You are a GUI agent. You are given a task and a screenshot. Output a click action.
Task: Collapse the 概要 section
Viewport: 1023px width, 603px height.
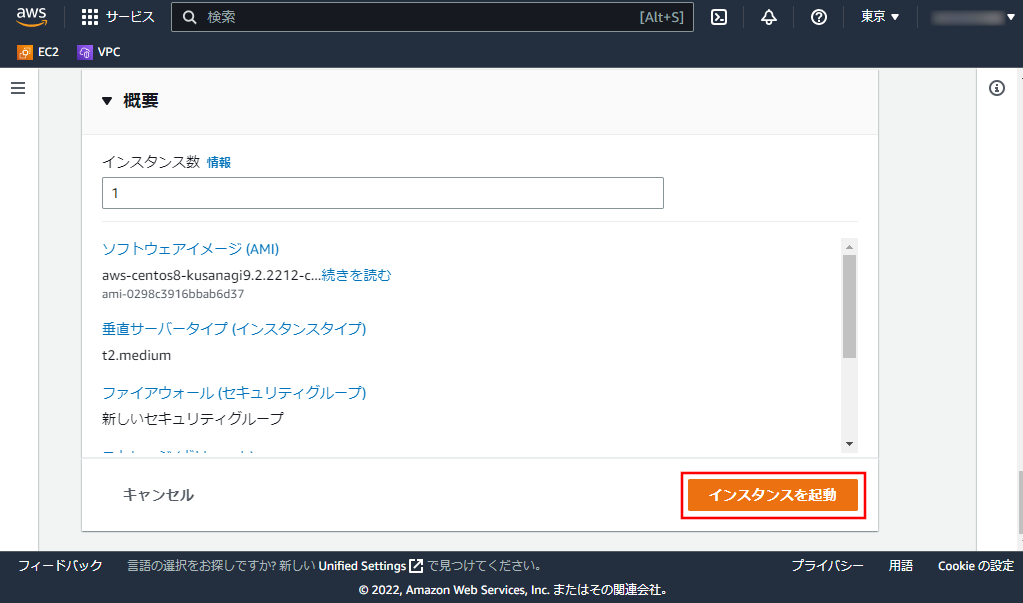pos(108,101)
